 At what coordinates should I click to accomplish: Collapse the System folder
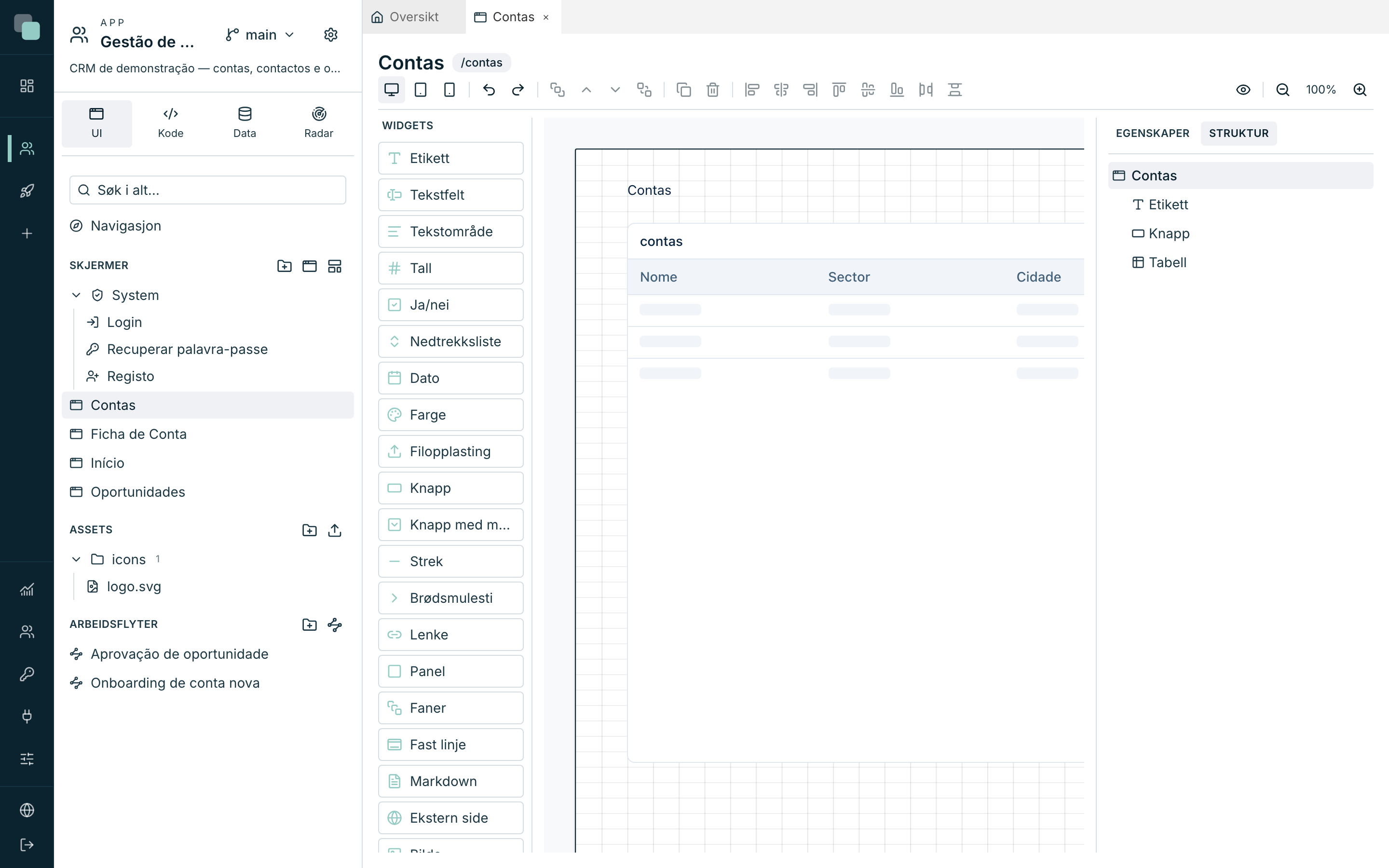pos(76,295)
